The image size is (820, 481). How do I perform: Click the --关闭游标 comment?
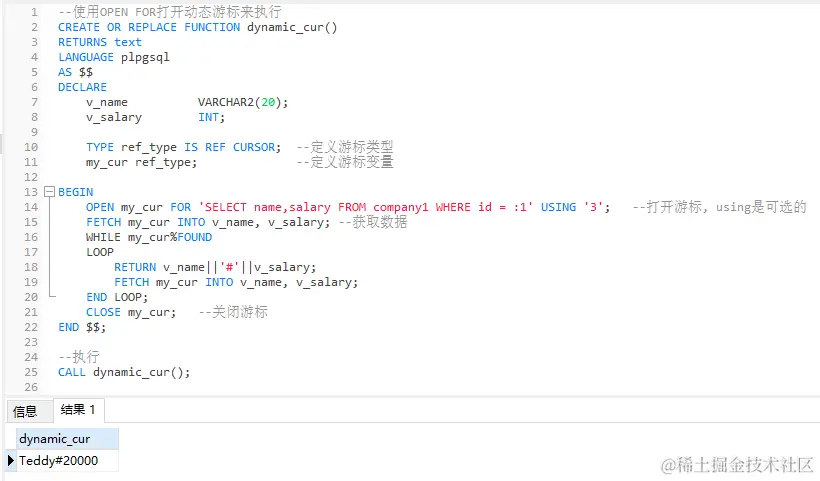(233, 312)
